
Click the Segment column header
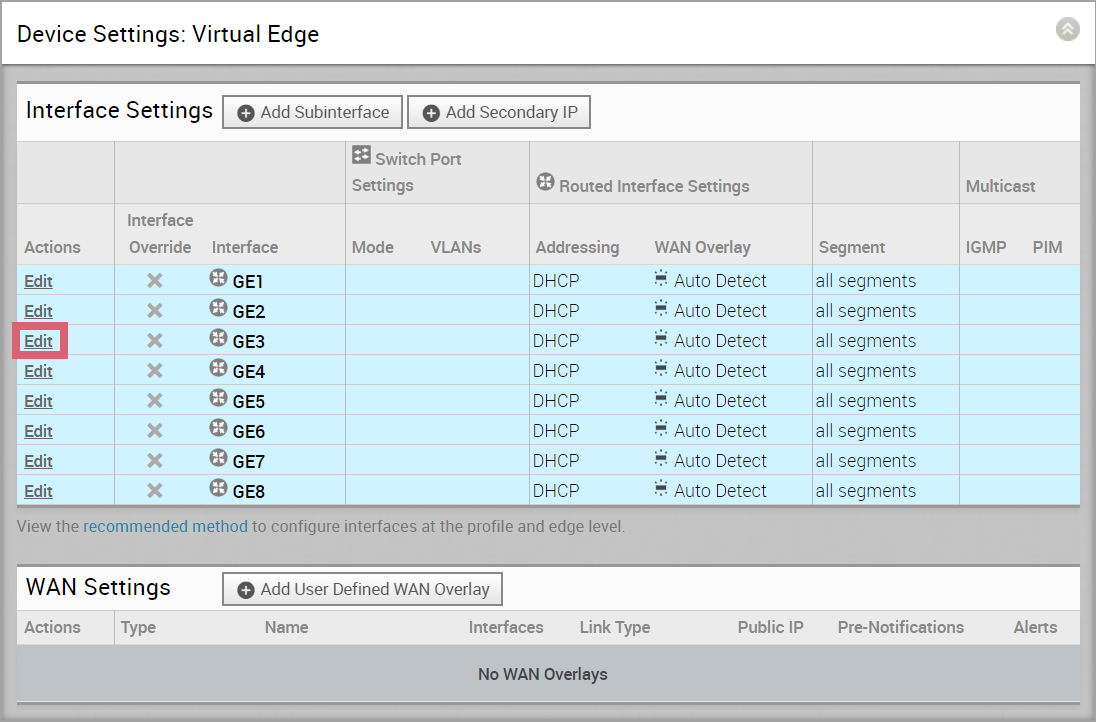pos(851,247)
